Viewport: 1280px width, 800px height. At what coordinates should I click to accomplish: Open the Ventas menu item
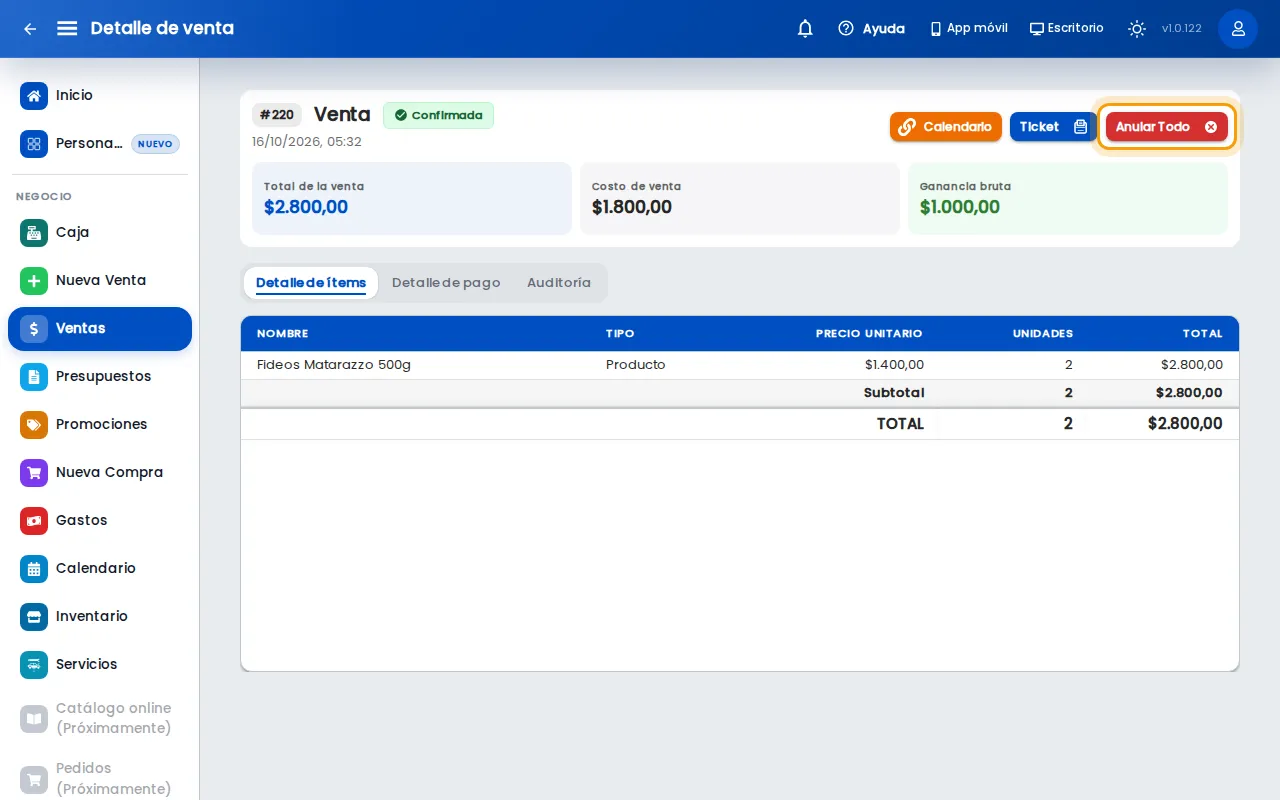pos(100,329)
